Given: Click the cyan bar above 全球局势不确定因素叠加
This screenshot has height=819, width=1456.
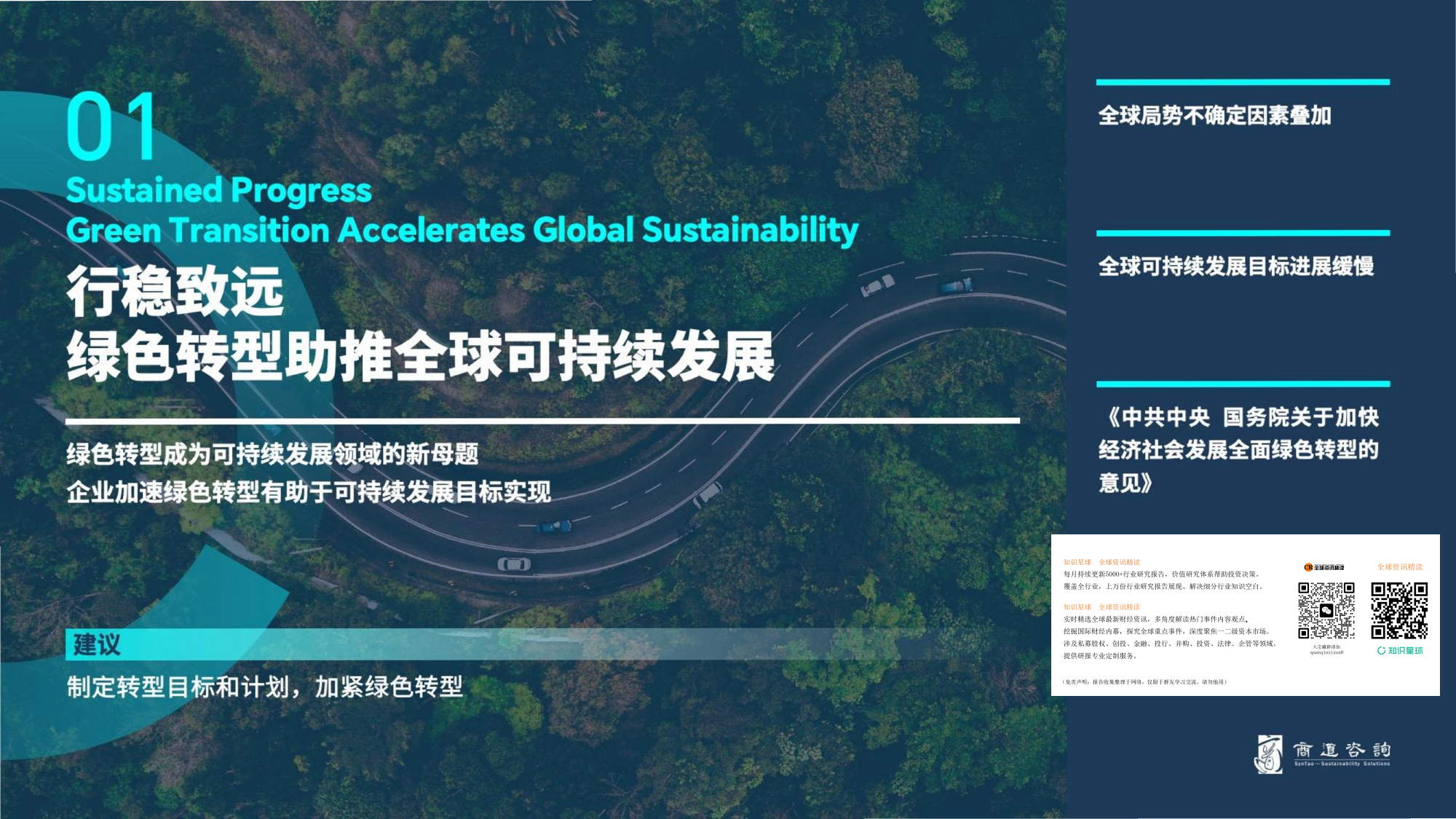Looking at the screenshot, I should (1243, 82).
